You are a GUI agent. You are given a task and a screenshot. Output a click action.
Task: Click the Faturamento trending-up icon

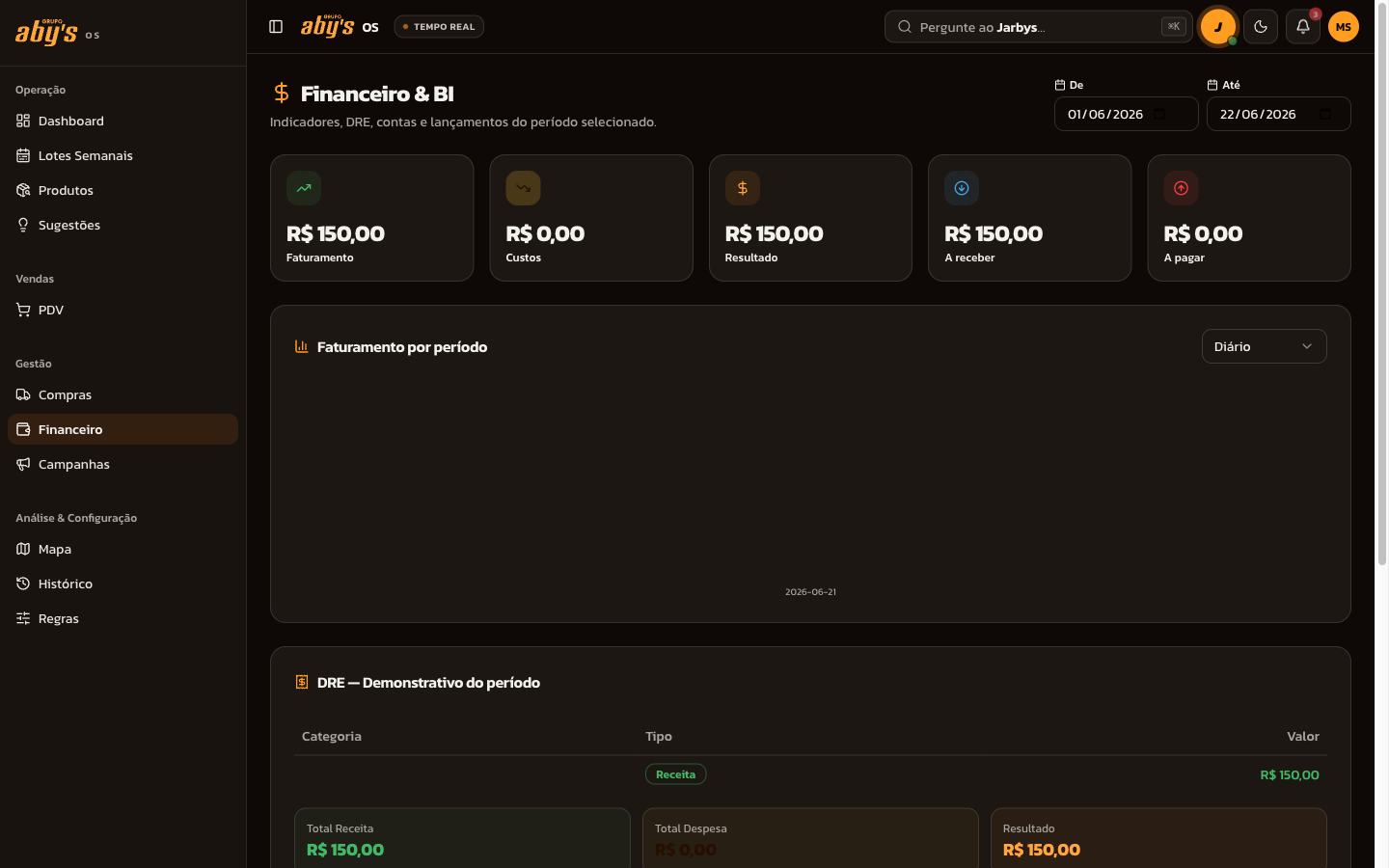(304, 188)
